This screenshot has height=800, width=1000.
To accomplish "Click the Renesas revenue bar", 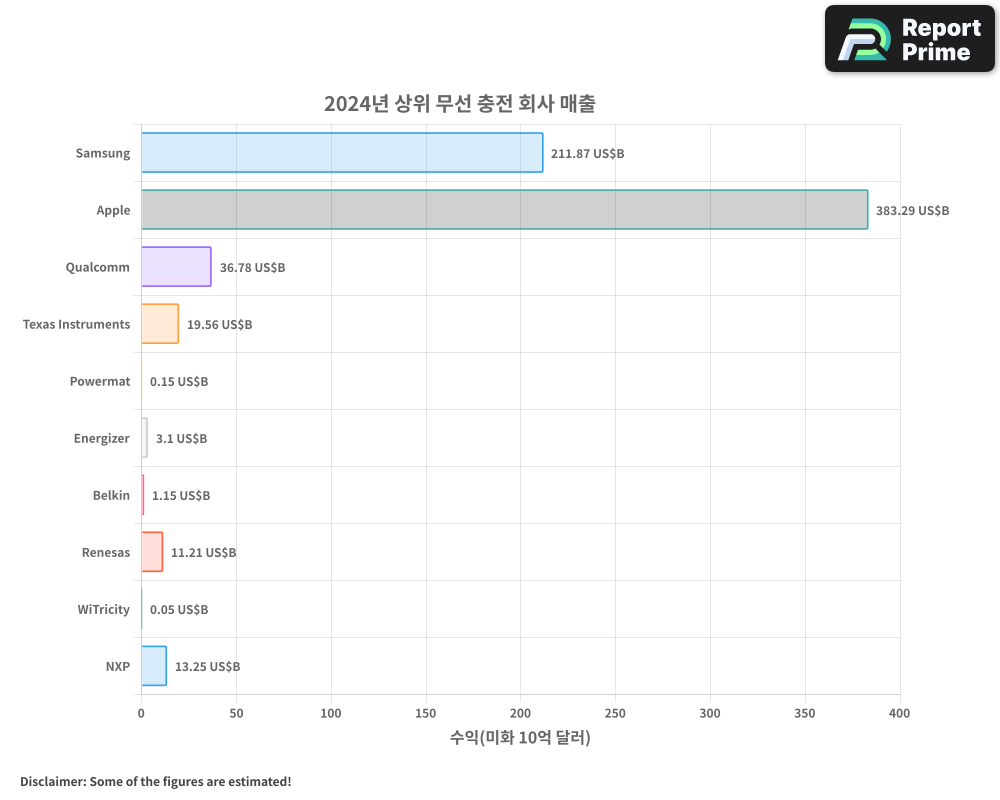I will 152,552.
